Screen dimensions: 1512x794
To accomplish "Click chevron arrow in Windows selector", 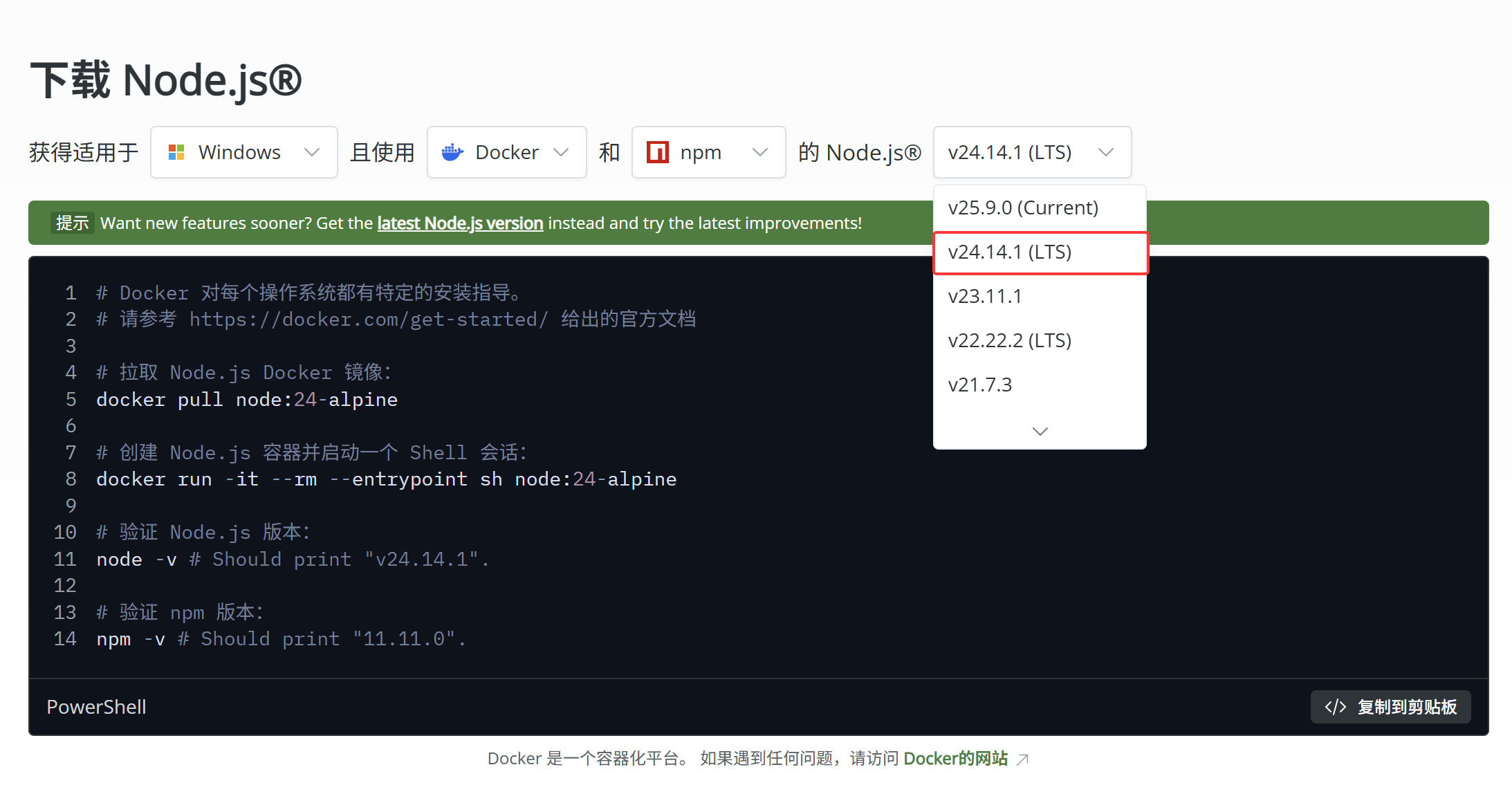I will (312, 152).
